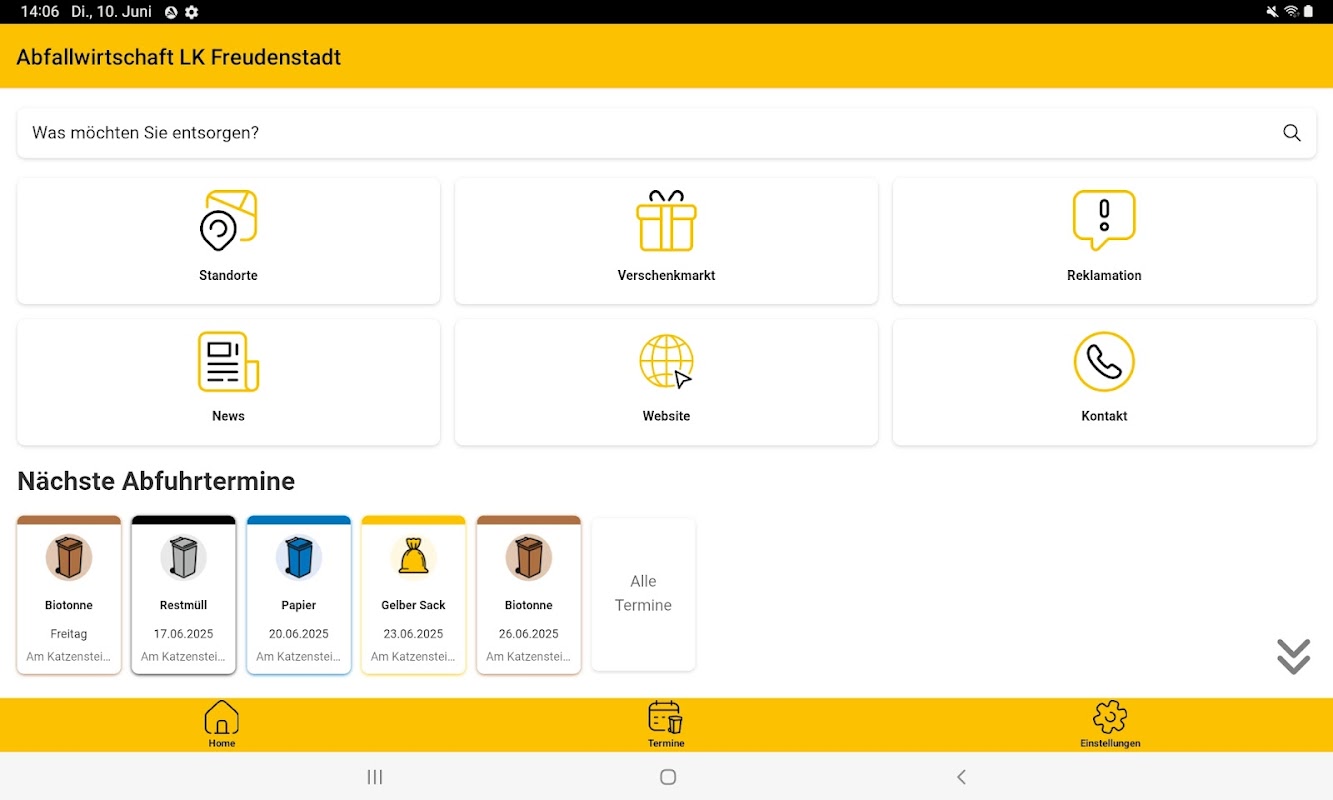The image size is (1333, 800).
Task: Tap the Einstellungen gear icon
Action: (x=1110, y=717)
